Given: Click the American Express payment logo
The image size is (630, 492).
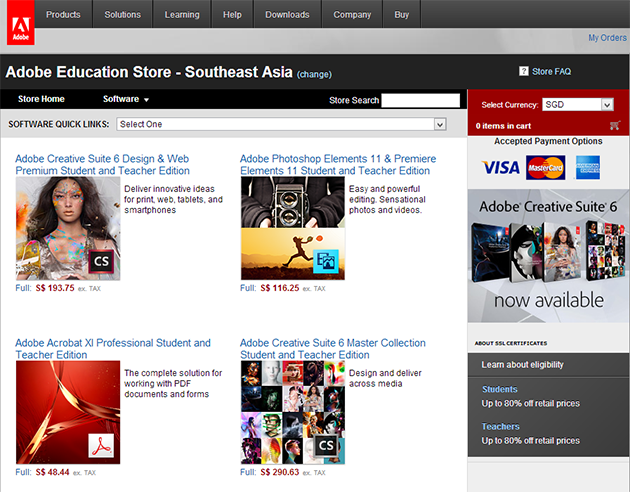Looking at the screenshot, I should pos(587,167).
